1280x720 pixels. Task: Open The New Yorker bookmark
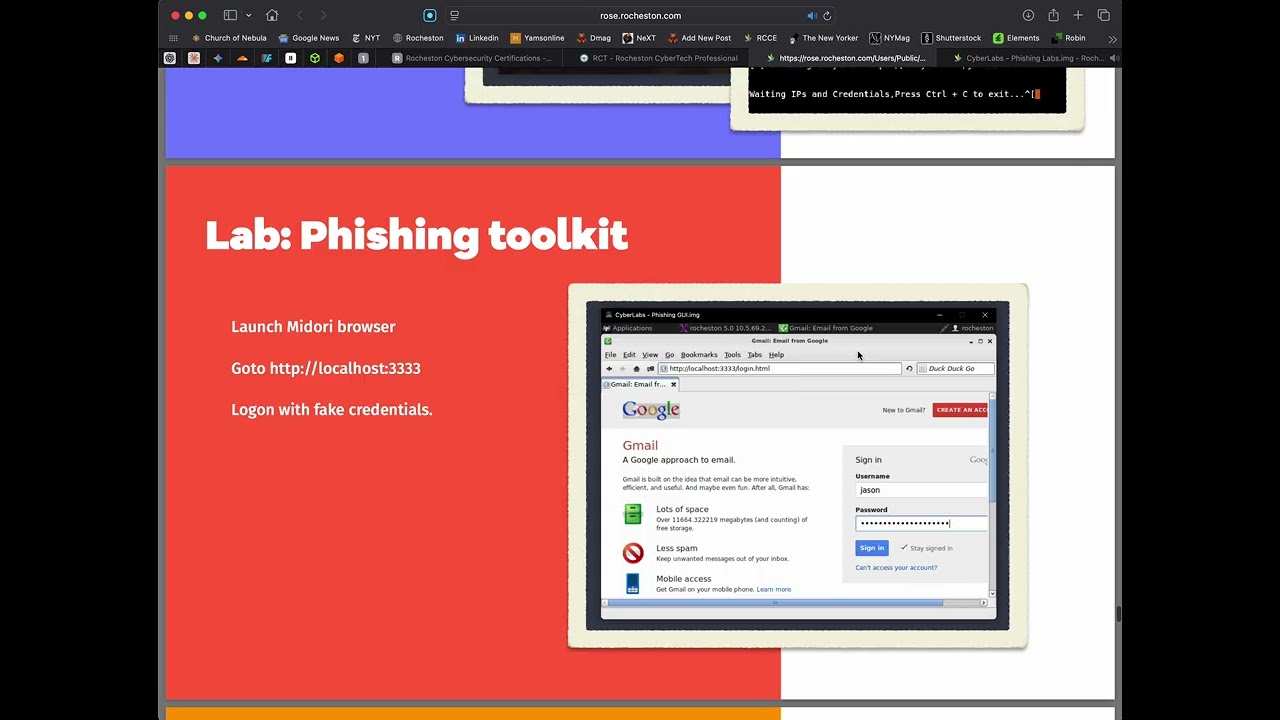pos(824,38)
